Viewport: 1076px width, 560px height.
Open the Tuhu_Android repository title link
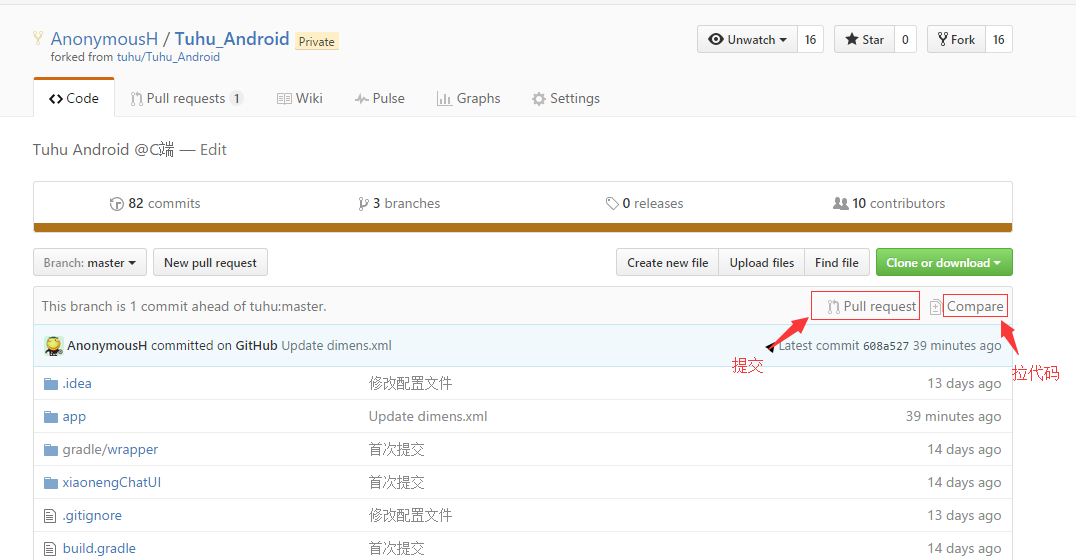coord(232,38)
